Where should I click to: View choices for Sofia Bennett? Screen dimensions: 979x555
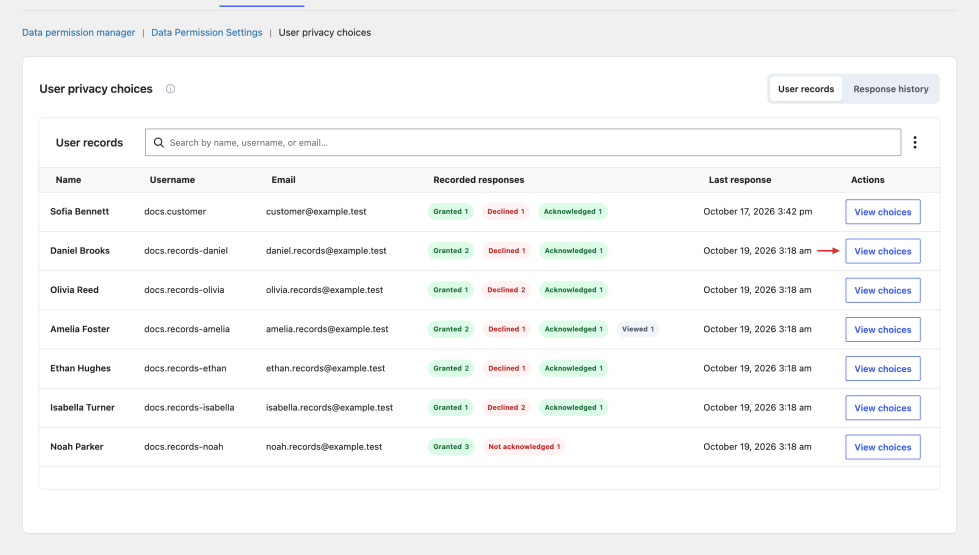coord(882,212)
